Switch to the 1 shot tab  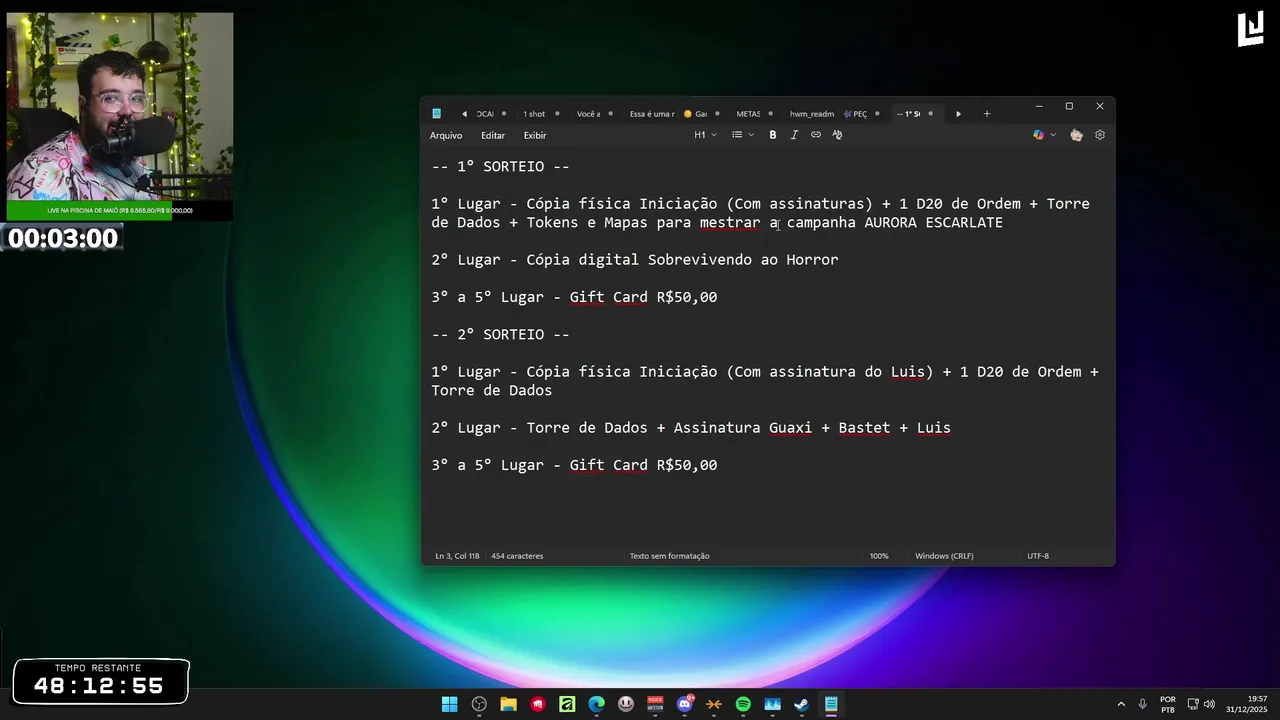click(x=534, y=114)
